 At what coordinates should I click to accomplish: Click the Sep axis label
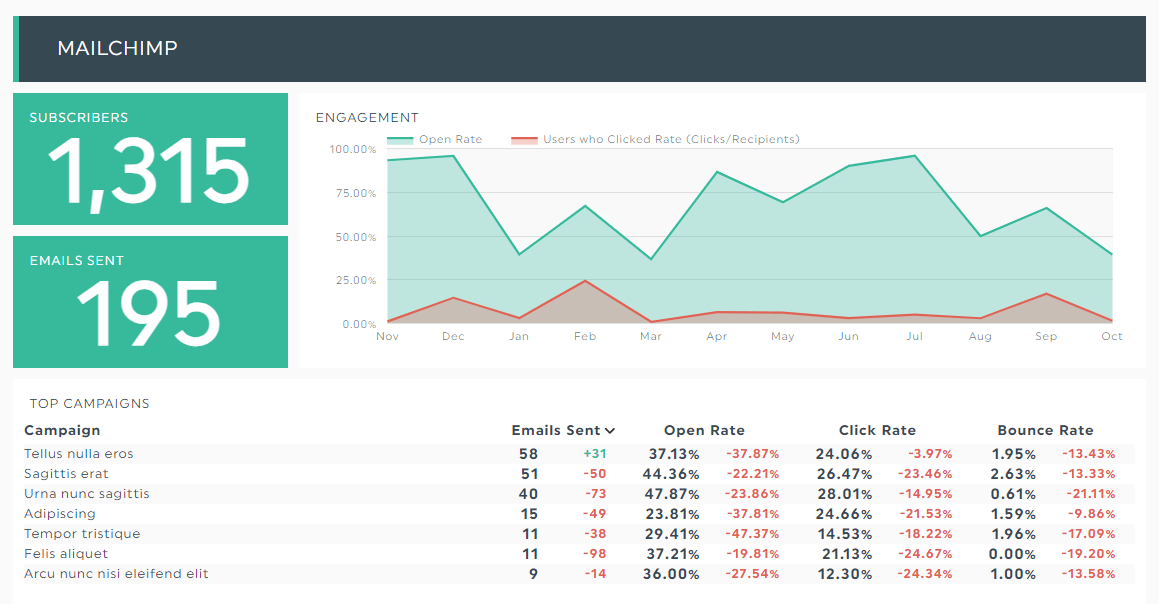[1046, 336]
